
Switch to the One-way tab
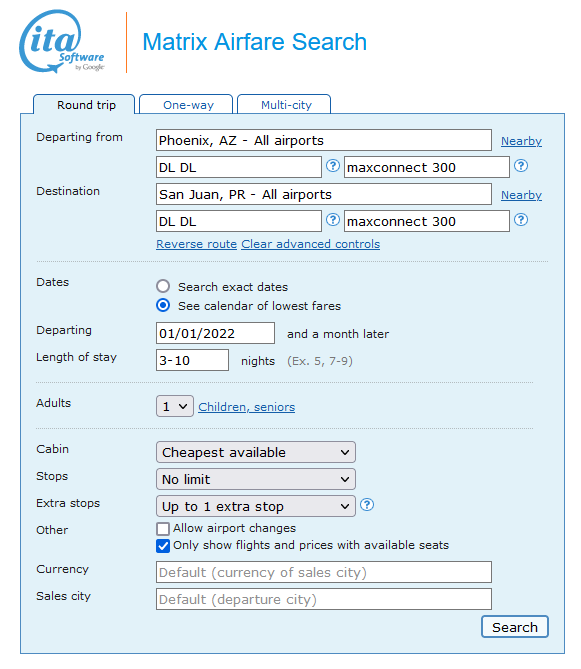point(186,105)
